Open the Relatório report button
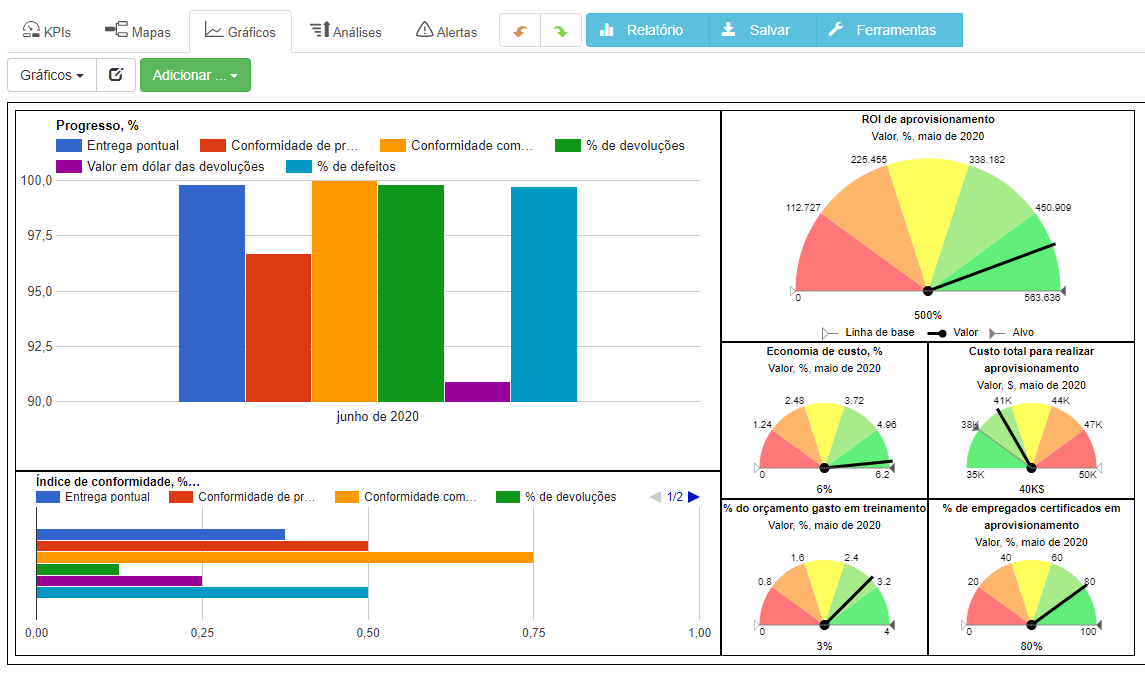Image resolution: width=1145 pixels, height=674 pixels. point(646,30)
